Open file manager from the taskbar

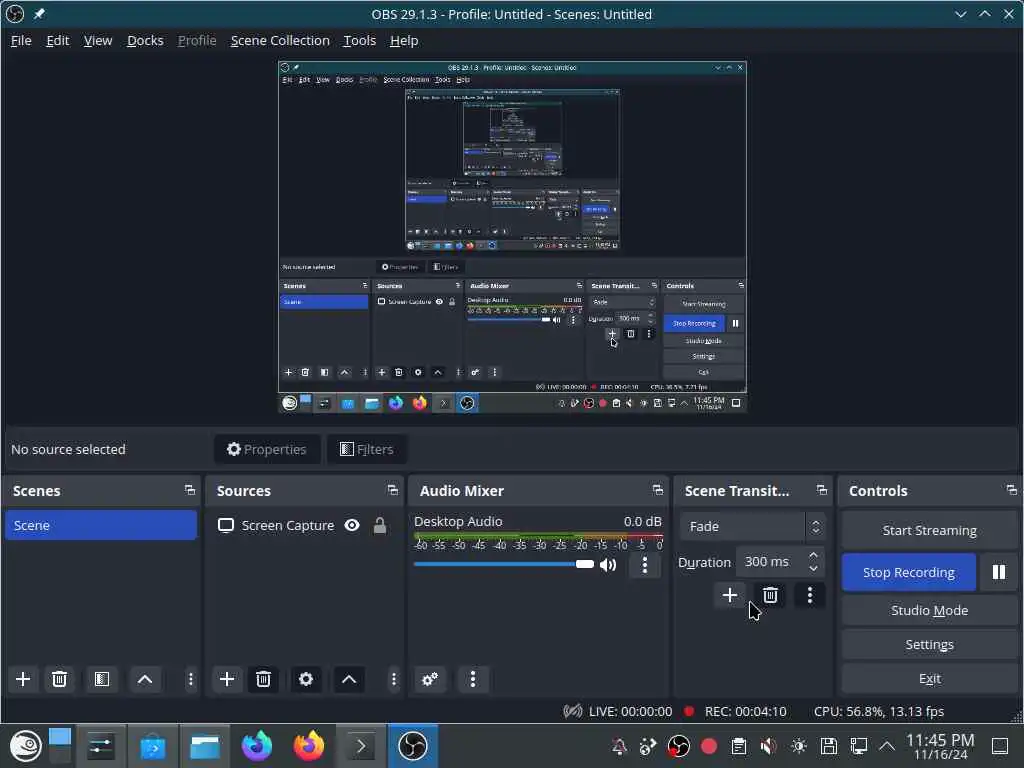pyautogui.click(x=204, y=746)
